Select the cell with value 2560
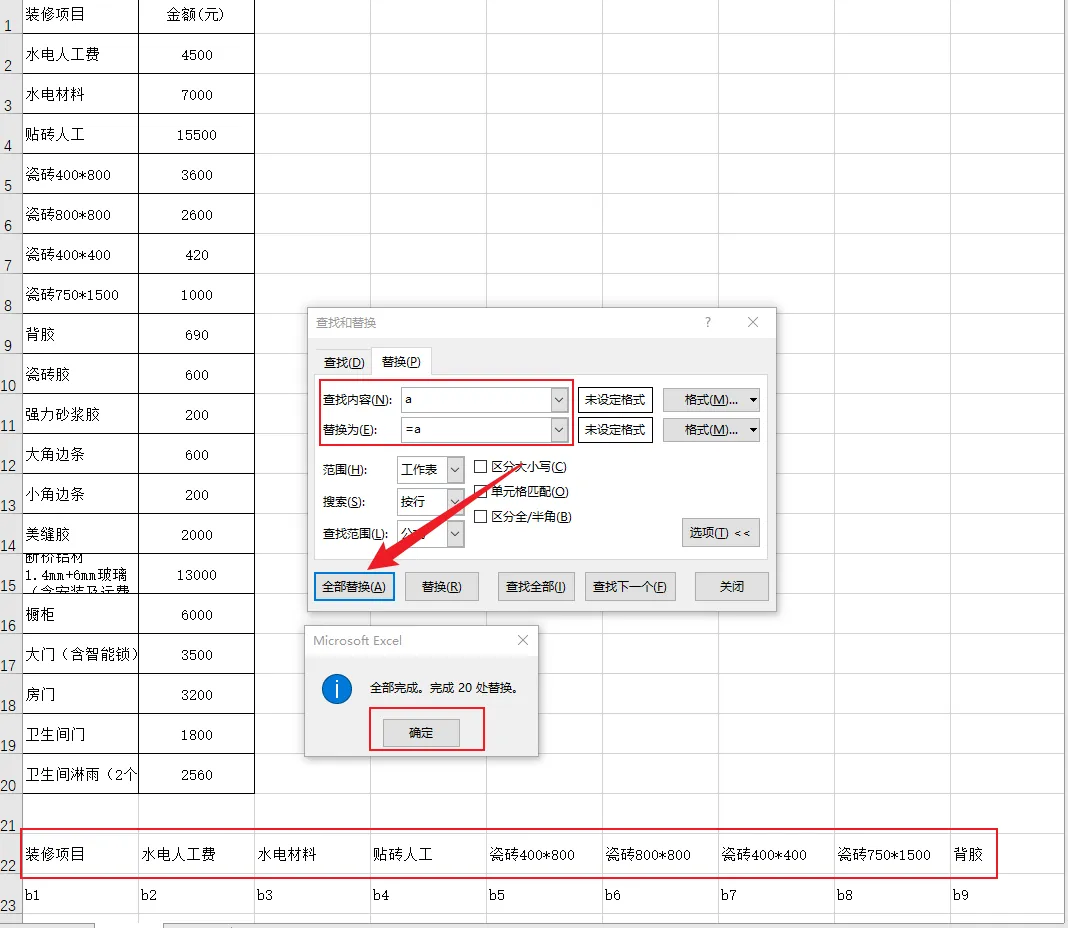The width and height of the screenshot is (1068, 928). click(197, 775)
